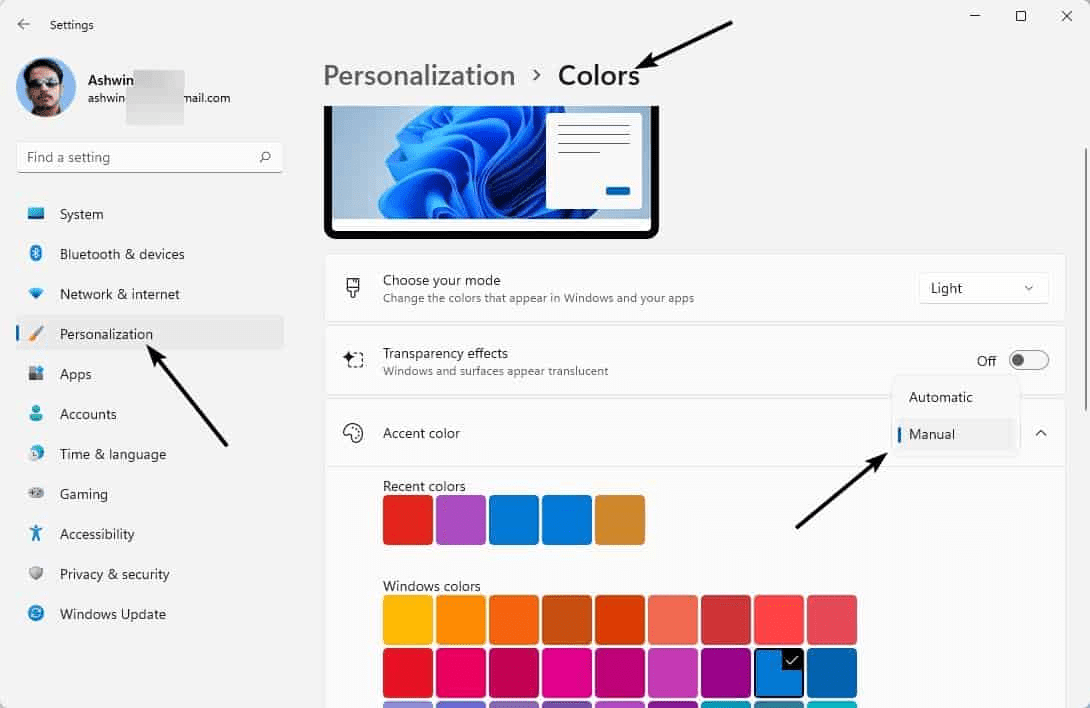Click the Personalization breadcrumb link
This screenshot has width=1090, height=708.
click(x=419, y=76)
